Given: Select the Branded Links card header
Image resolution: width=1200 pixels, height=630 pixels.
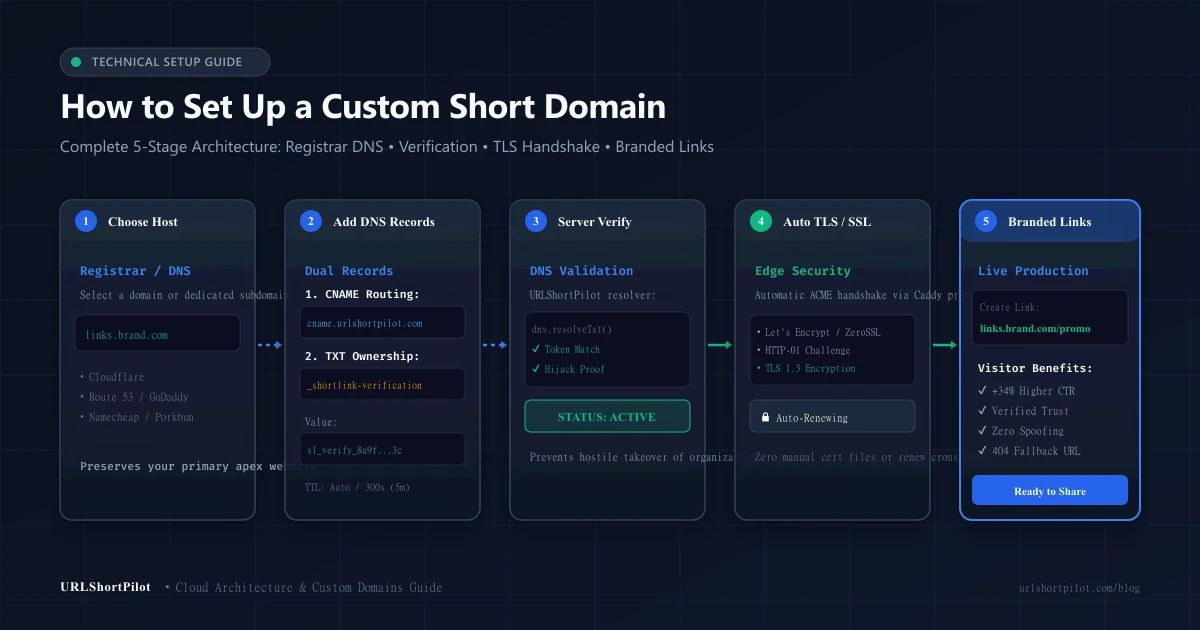Looking at the screenshot, I should tap(1050, 221).
